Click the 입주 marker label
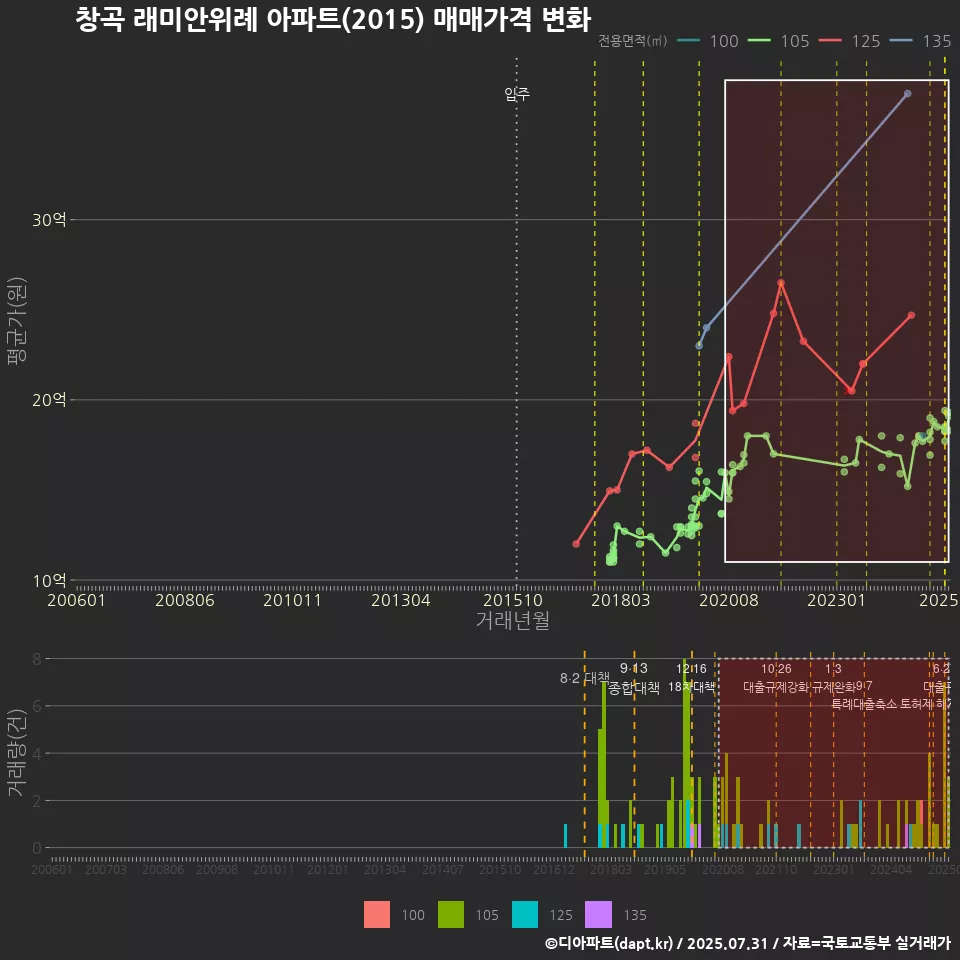 [x=517, y=94]
